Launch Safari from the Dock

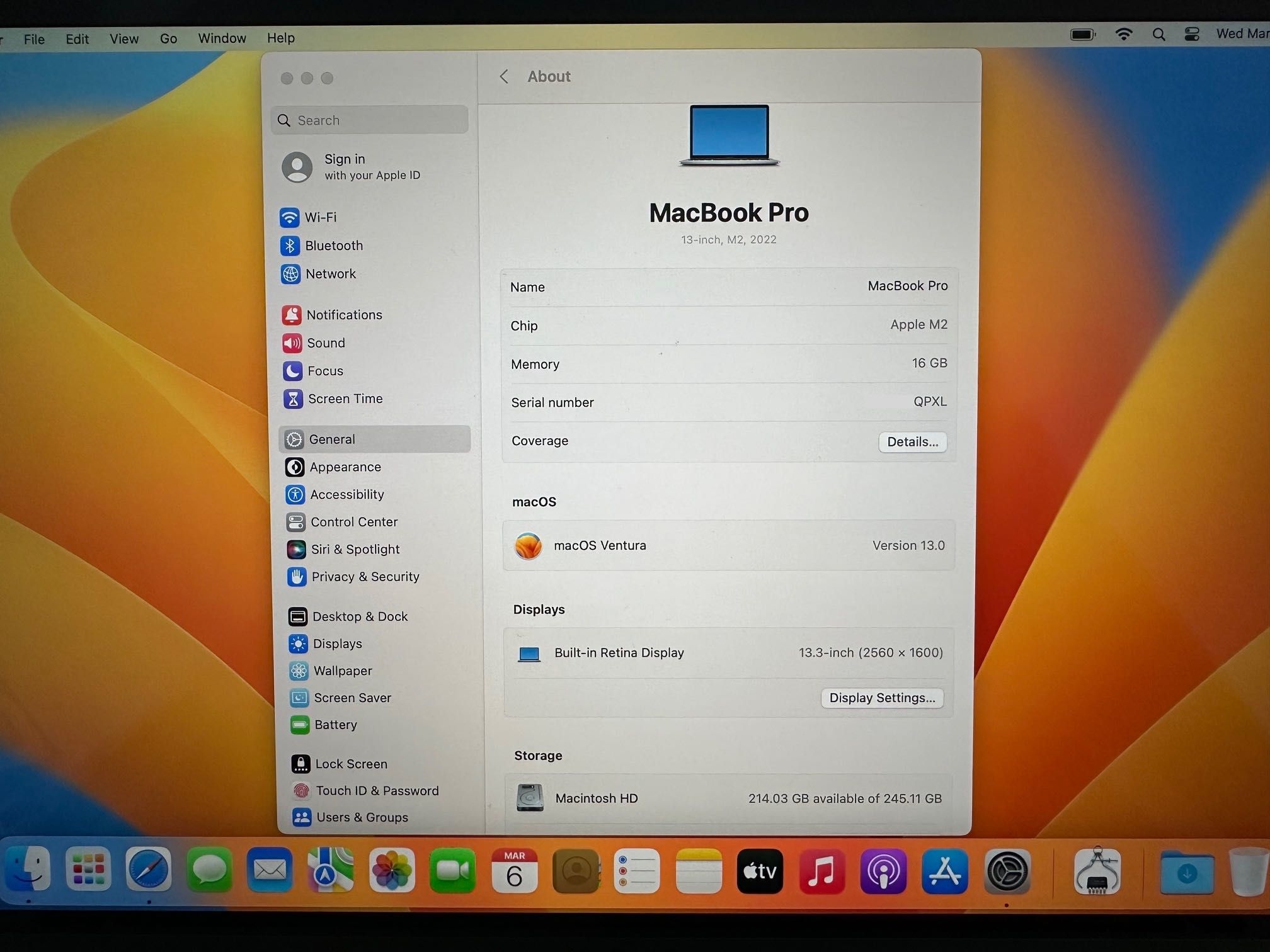148,870
